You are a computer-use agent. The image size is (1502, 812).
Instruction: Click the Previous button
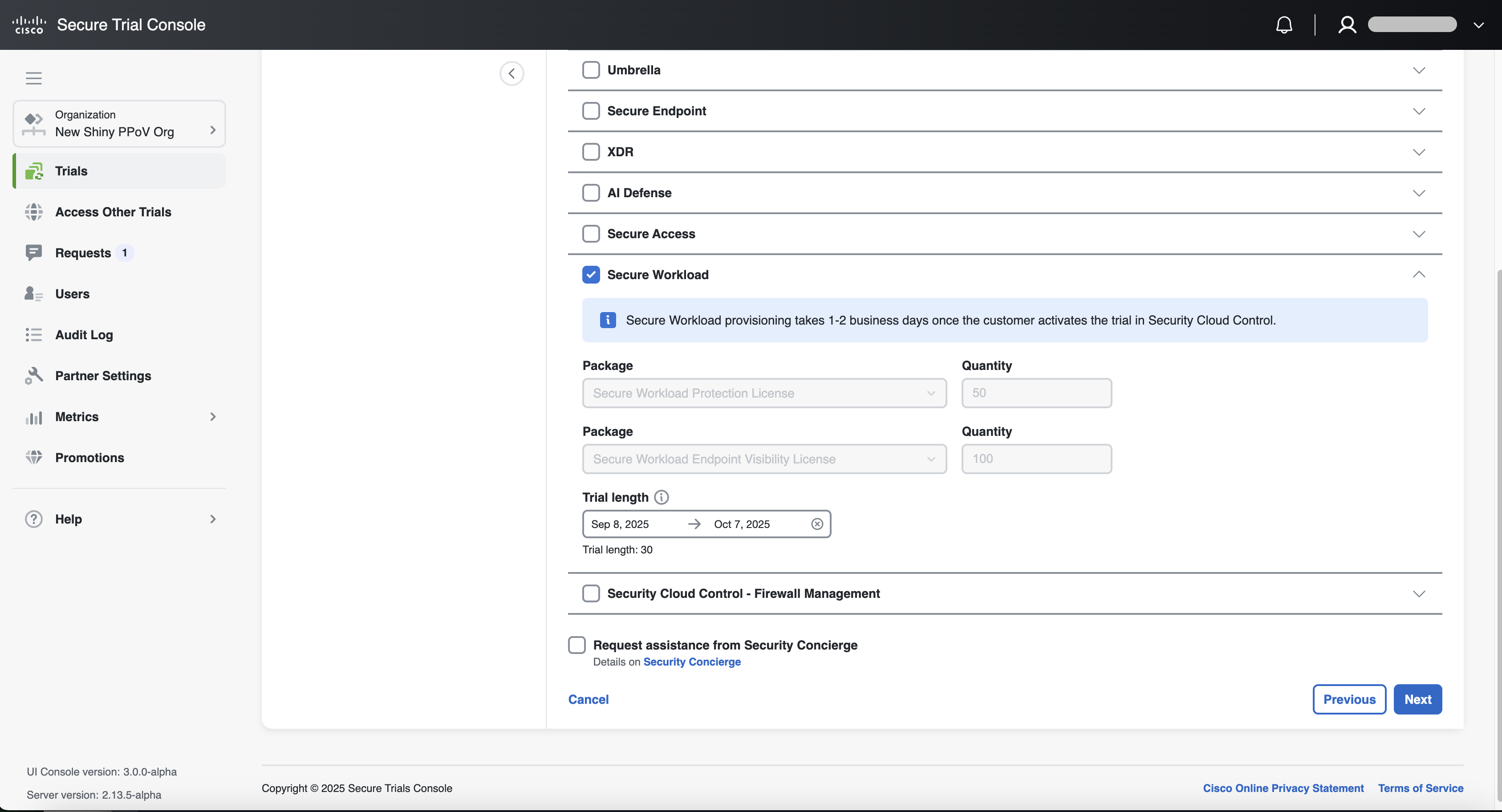click(x=1349, y=699)
